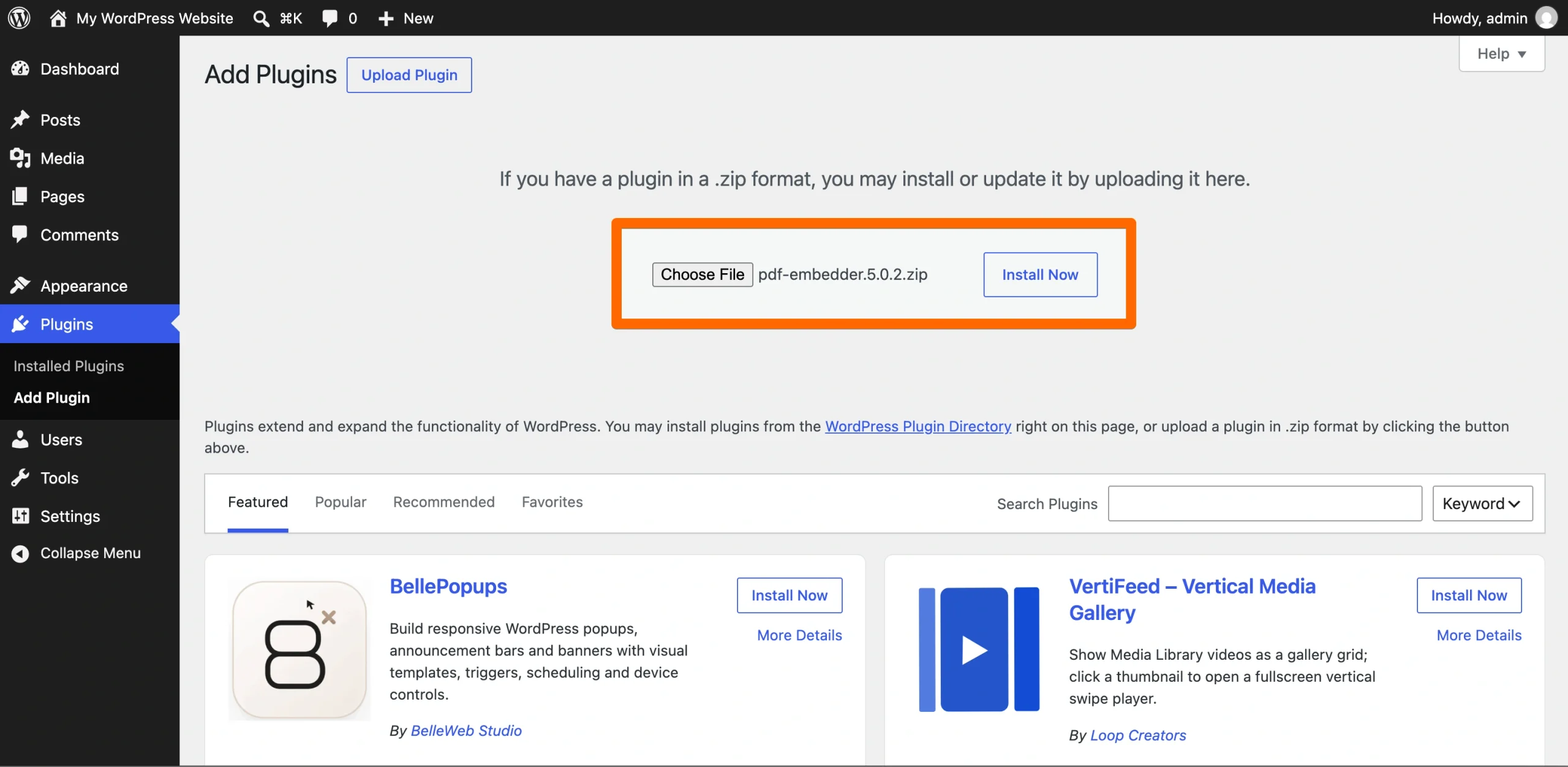
Task: Focus the Search Plugins input field
Action: pos(1265,504)
